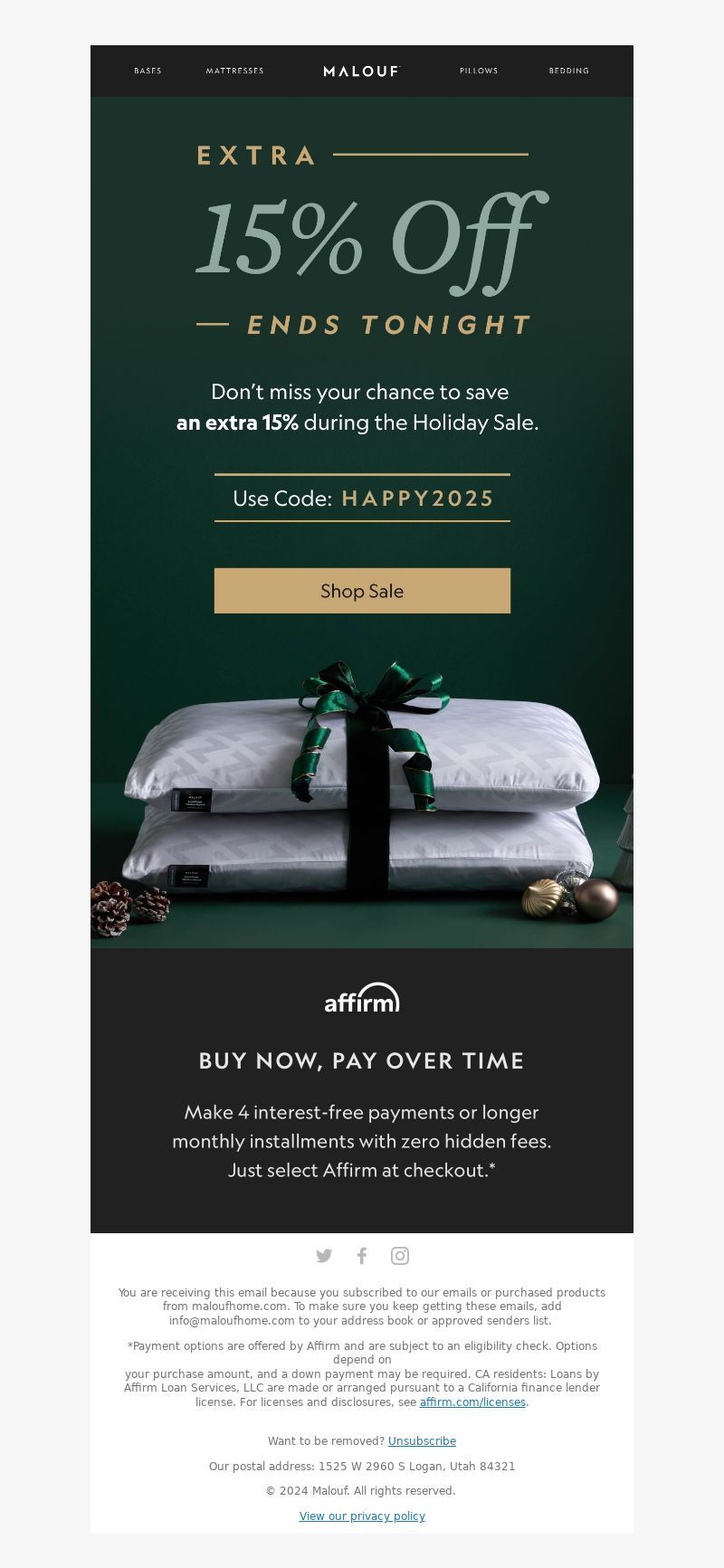Click the gold ornament in the image
Screen dimensions: 724x1568
(542, 898)
